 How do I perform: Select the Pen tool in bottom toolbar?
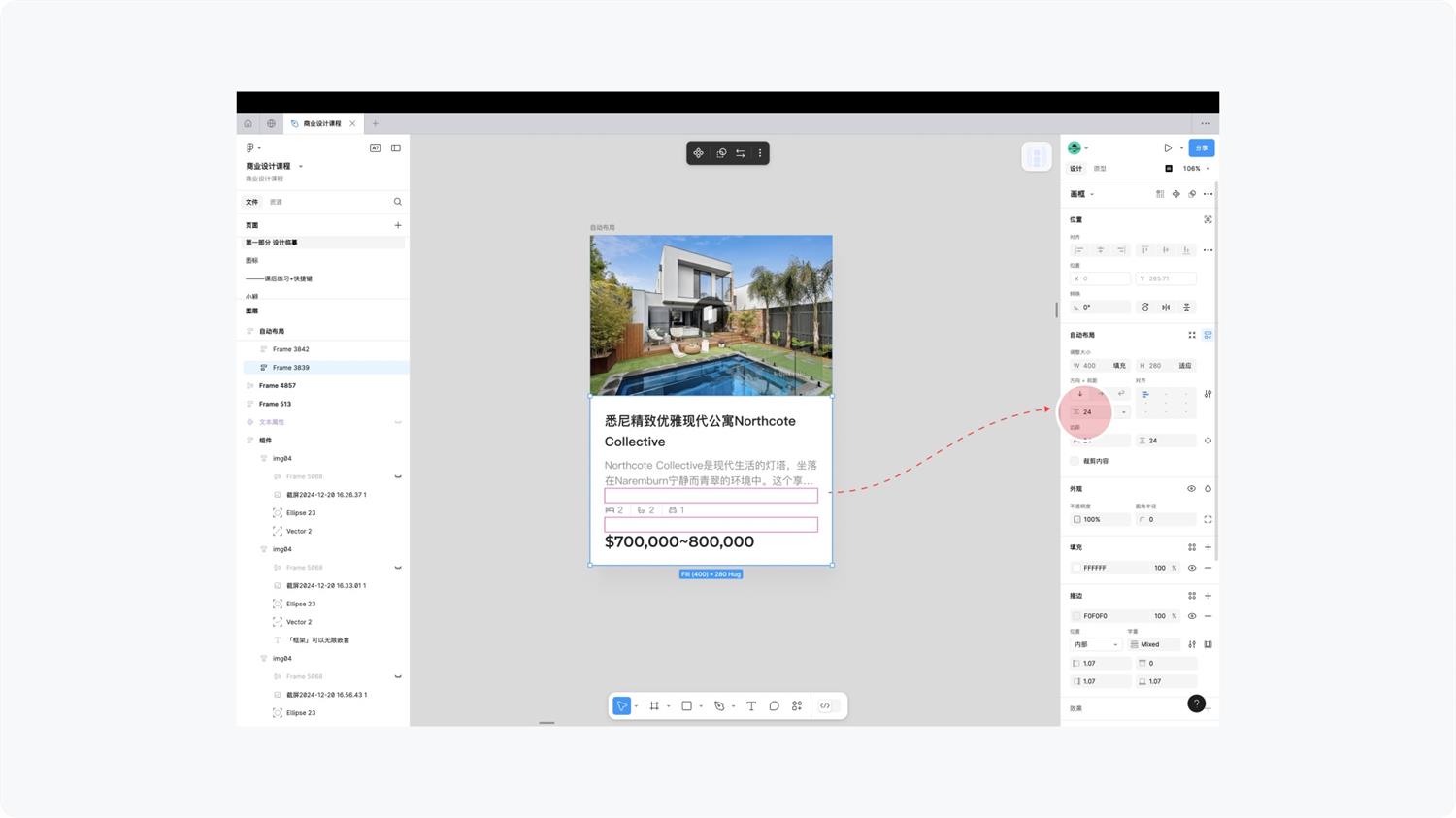719,706
